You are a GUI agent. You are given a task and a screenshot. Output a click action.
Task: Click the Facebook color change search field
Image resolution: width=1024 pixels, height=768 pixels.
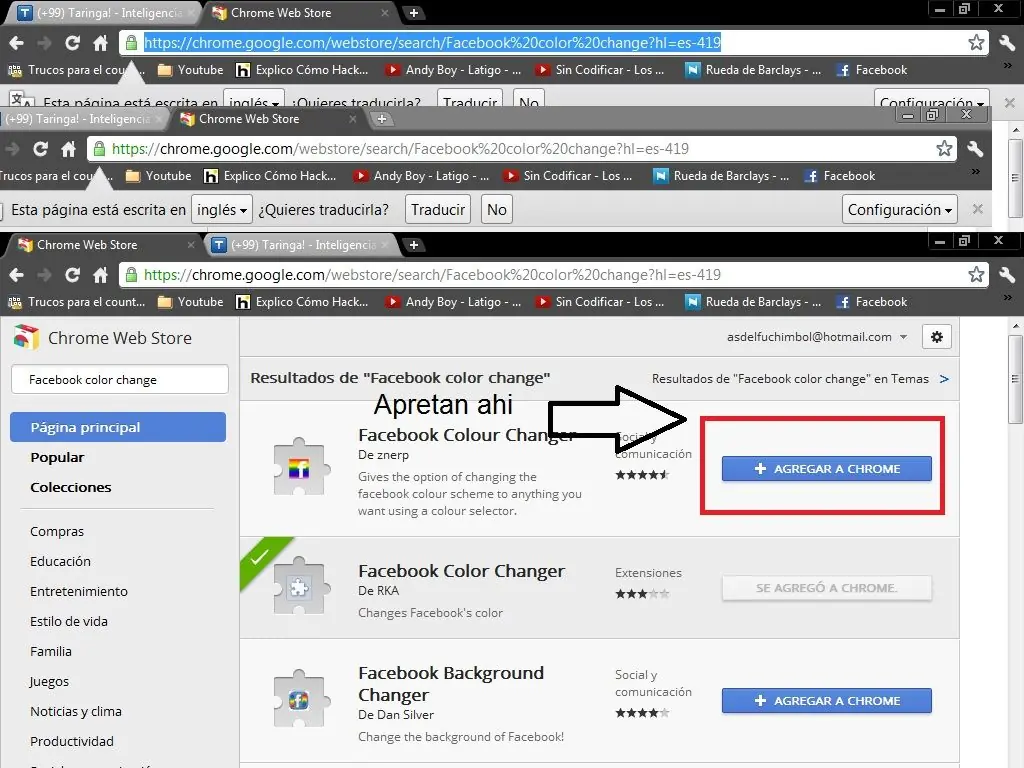tap(120, 379)
